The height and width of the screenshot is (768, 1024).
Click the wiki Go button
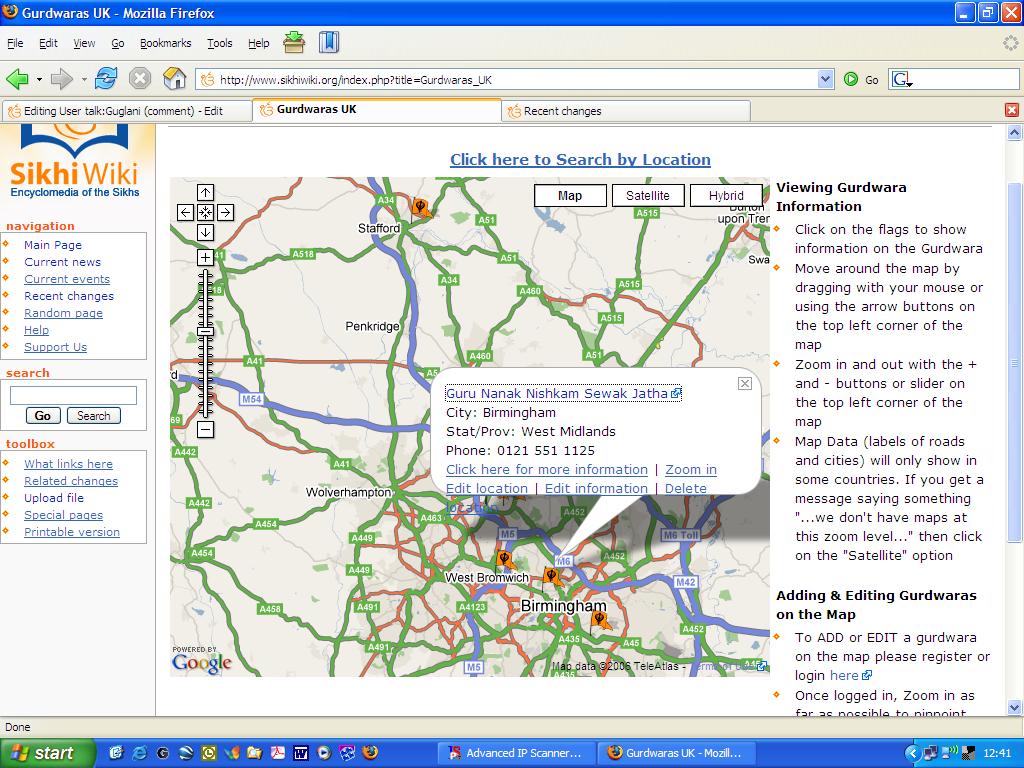[x=42, y=415]
